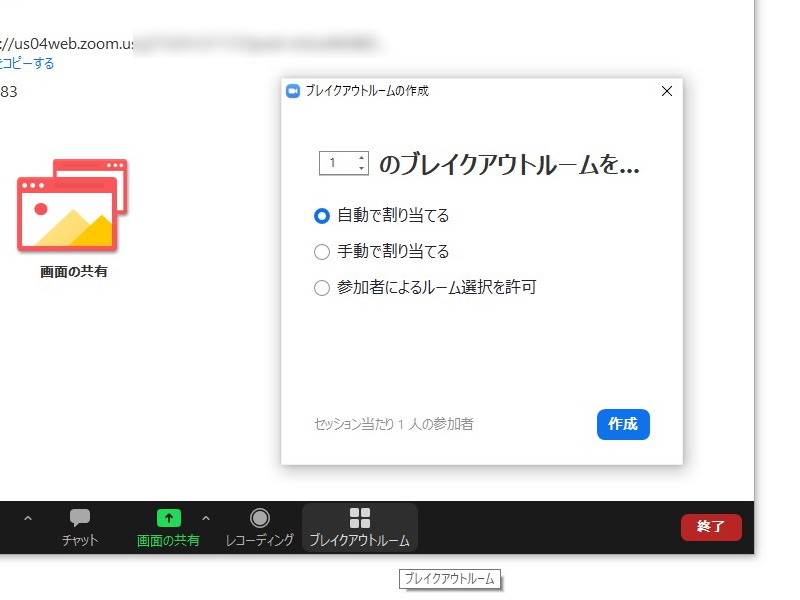Open the チャット panel from the toolbar
The width and height of the screenshot is (800, 600).
[80, 528]
